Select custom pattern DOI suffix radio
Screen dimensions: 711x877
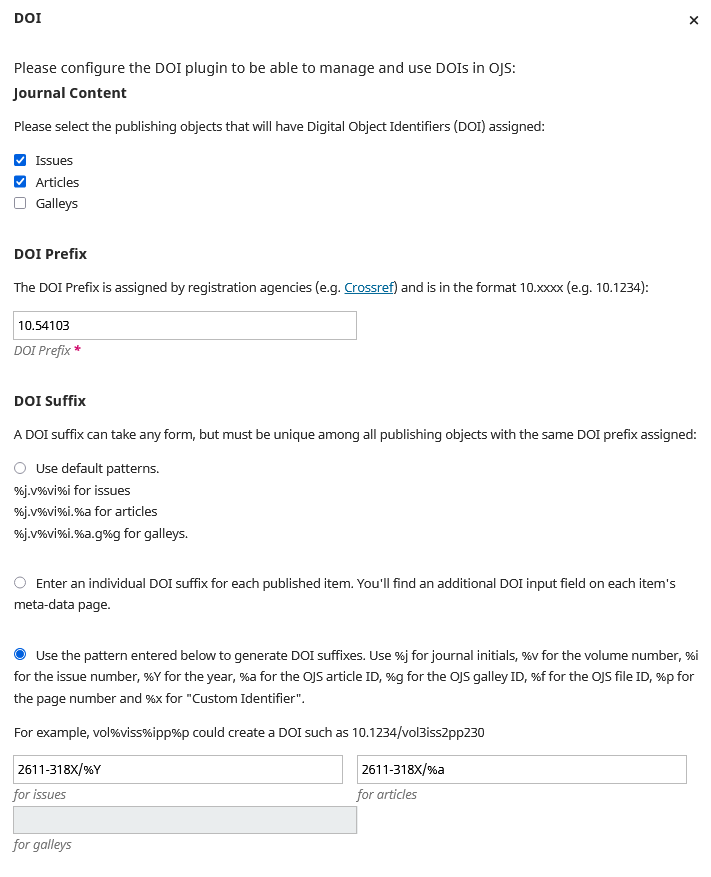pyautogui.click(x=20, y=655)
